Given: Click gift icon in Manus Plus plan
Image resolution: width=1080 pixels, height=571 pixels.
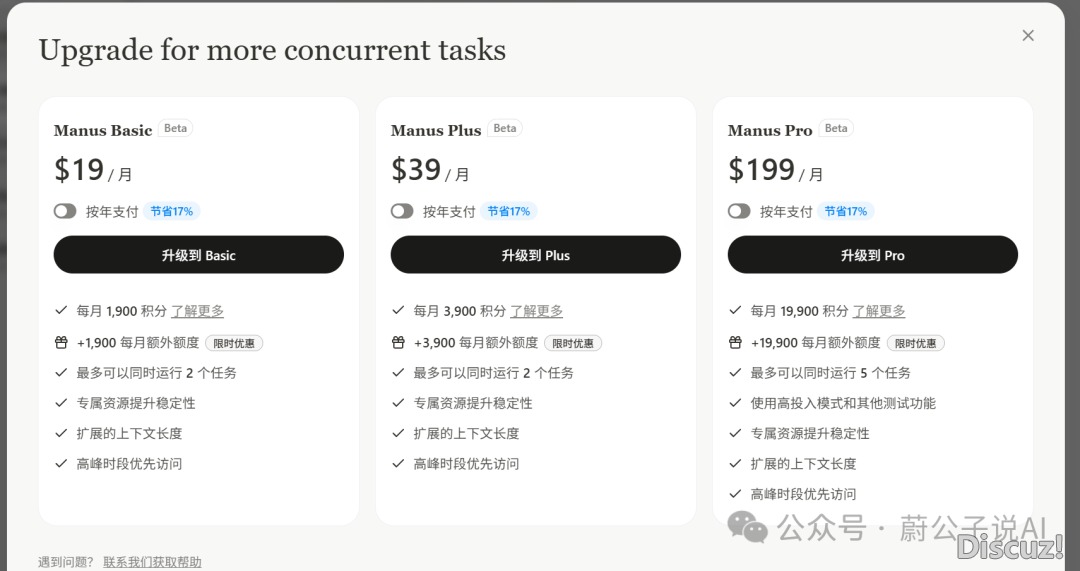Looking at the screenshot, I should click(x=398, y=342).
